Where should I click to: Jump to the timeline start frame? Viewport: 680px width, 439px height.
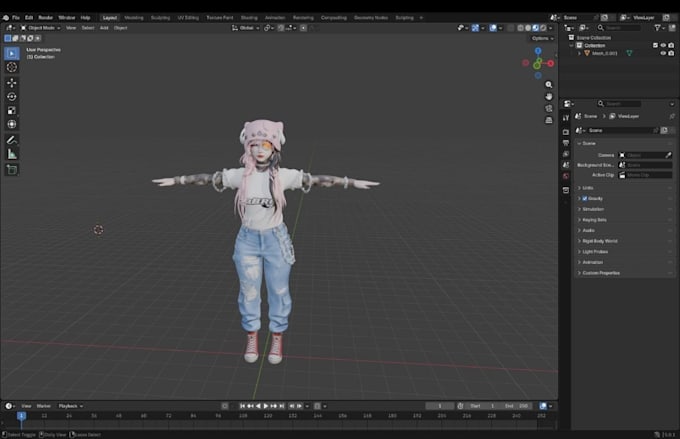242,406
